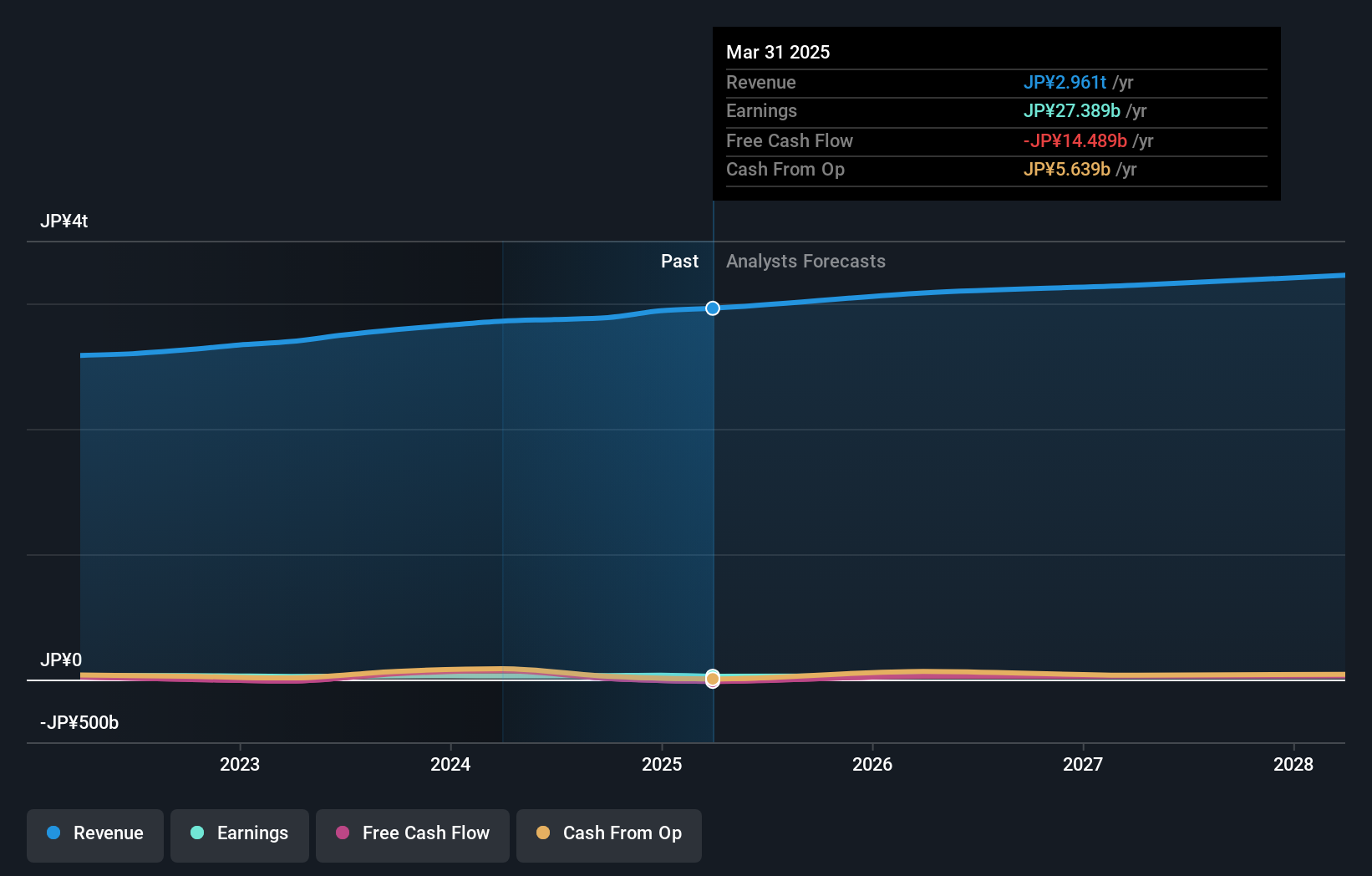This screenshot has width=1372, height=876.
Task: Click the teal Earnings legend dot
Action: (x=197, y=833)
